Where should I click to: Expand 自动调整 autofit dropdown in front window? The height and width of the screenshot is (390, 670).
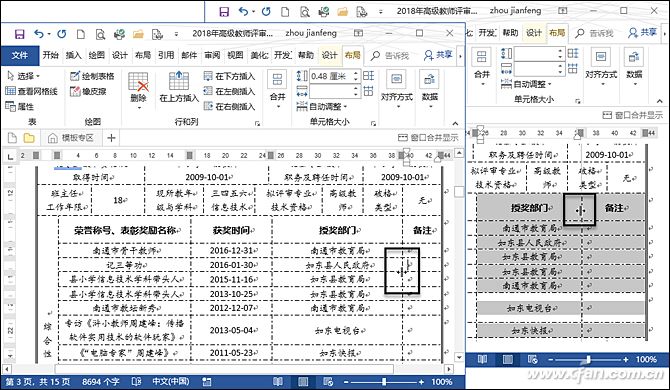(x=322, y=106)
